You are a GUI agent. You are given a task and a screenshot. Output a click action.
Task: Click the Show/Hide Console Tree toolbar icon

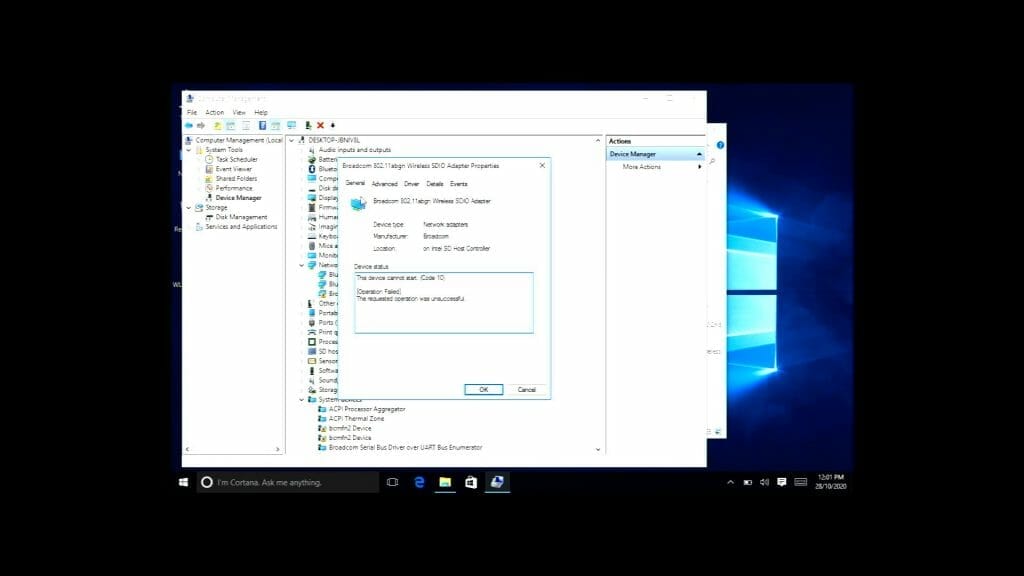click(x=232, y=124)
